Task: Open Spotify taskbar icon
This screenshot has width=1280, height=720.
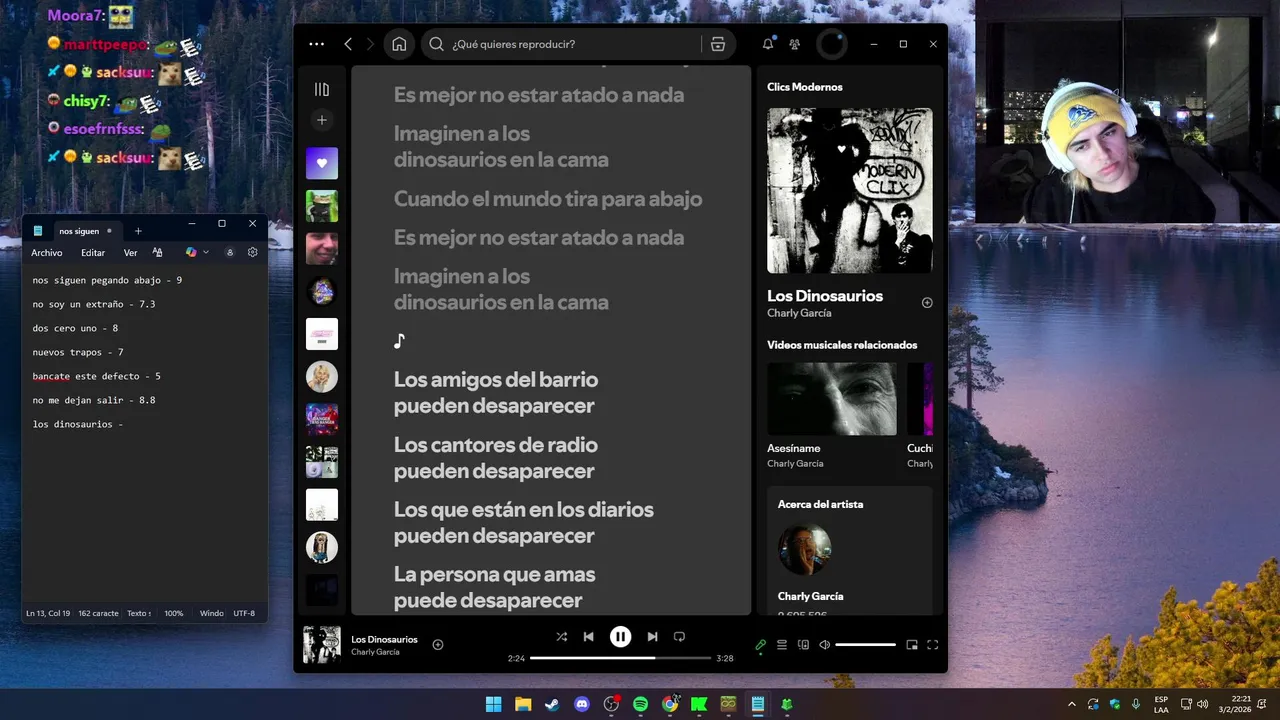Action: (x=641, y=704)
